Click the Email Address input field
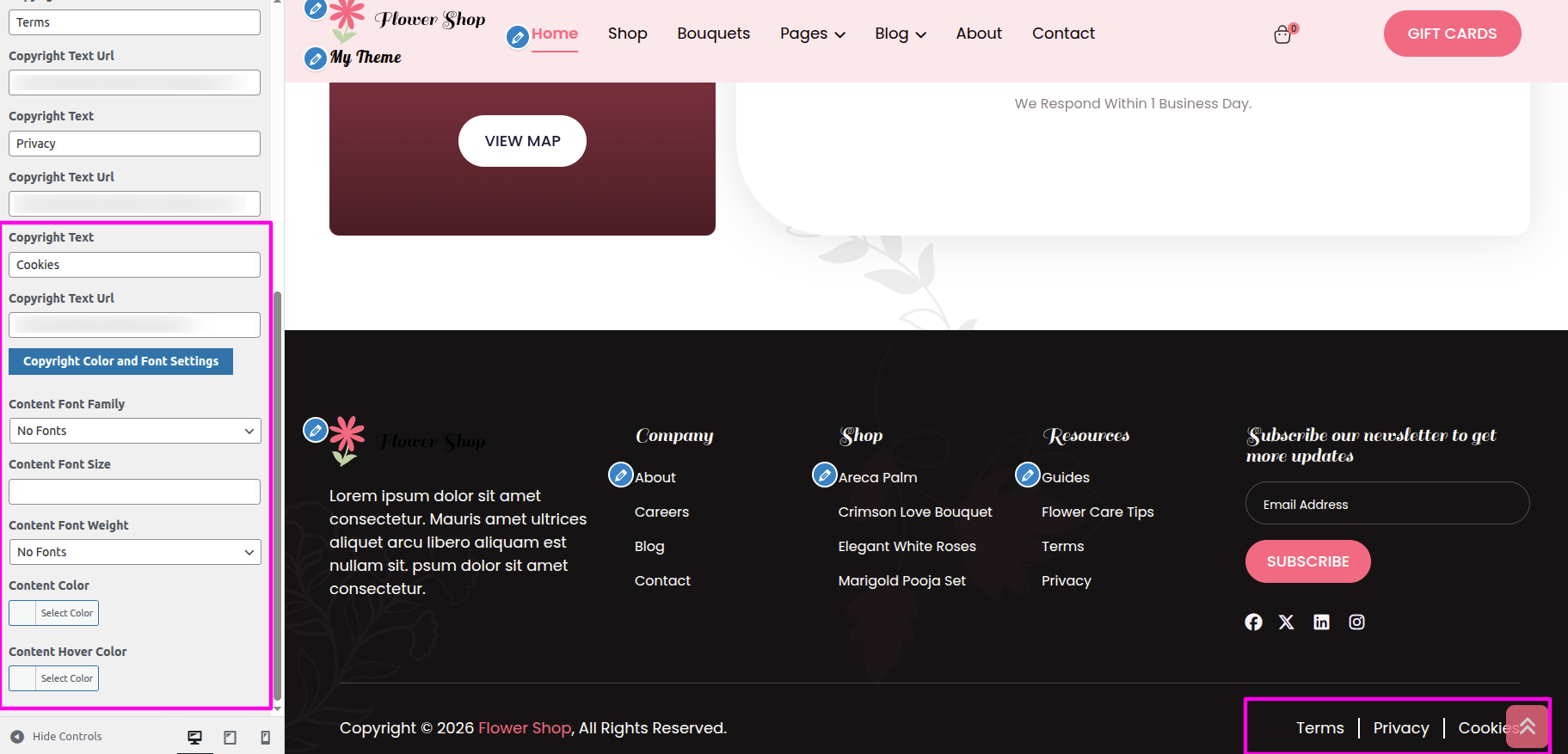This screenshot has width=1568, height=754. 1387,504
